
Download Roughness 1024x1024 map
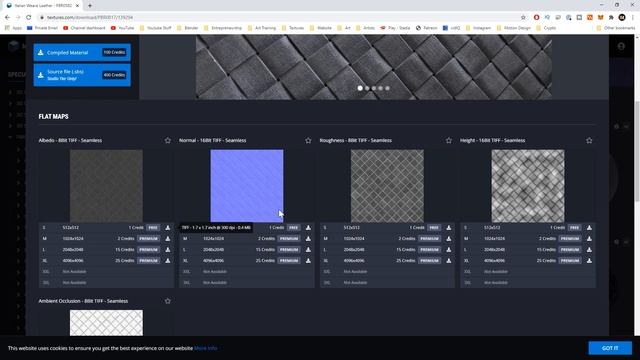(449, 239)
